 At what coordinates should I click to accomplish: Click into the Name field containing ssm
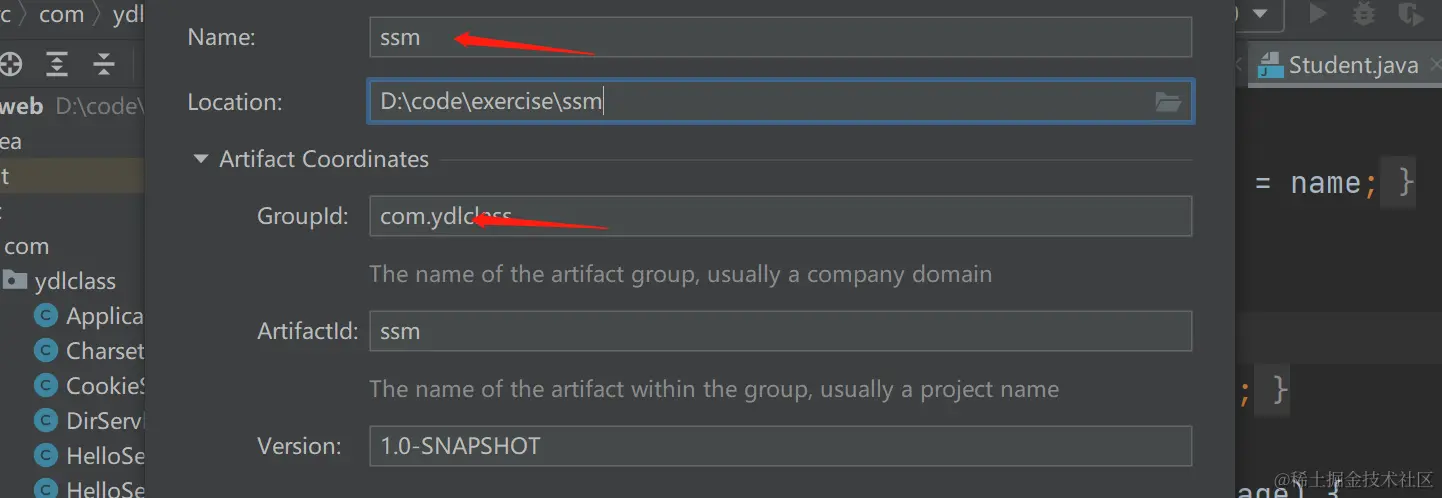coord(780,38)
